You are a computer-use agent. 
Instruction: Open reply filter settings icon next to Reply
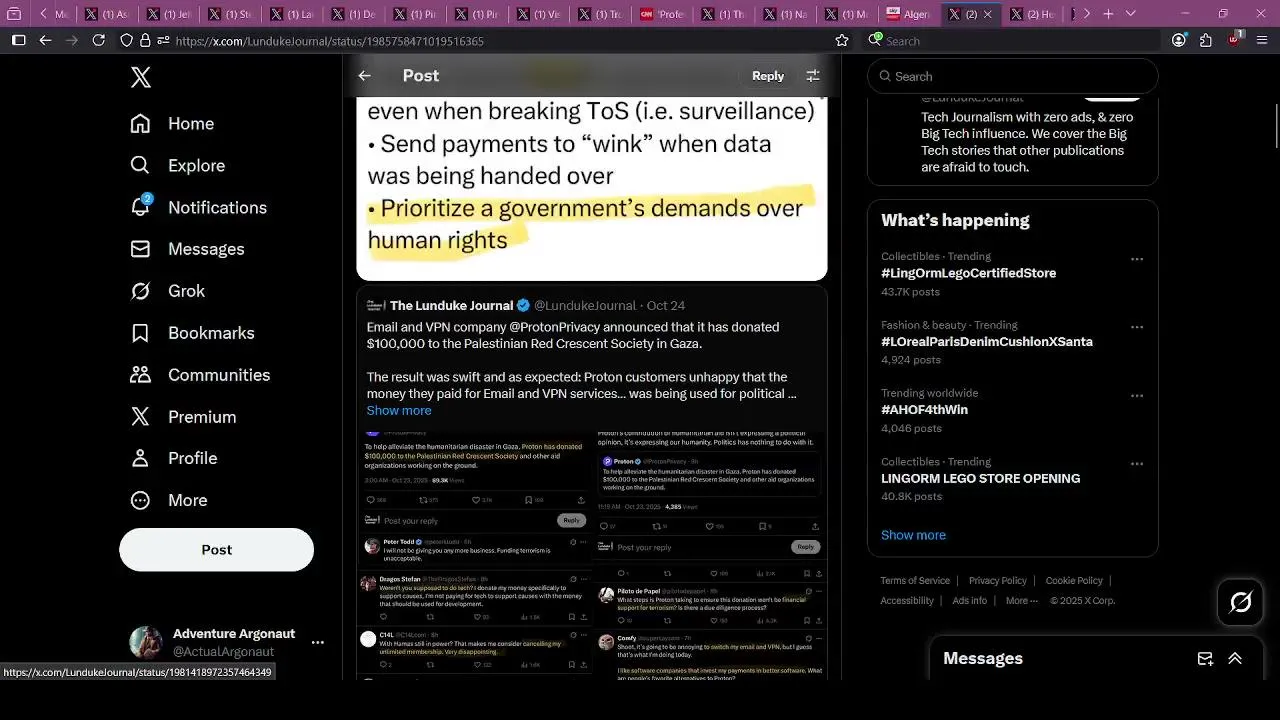(813, 76)
